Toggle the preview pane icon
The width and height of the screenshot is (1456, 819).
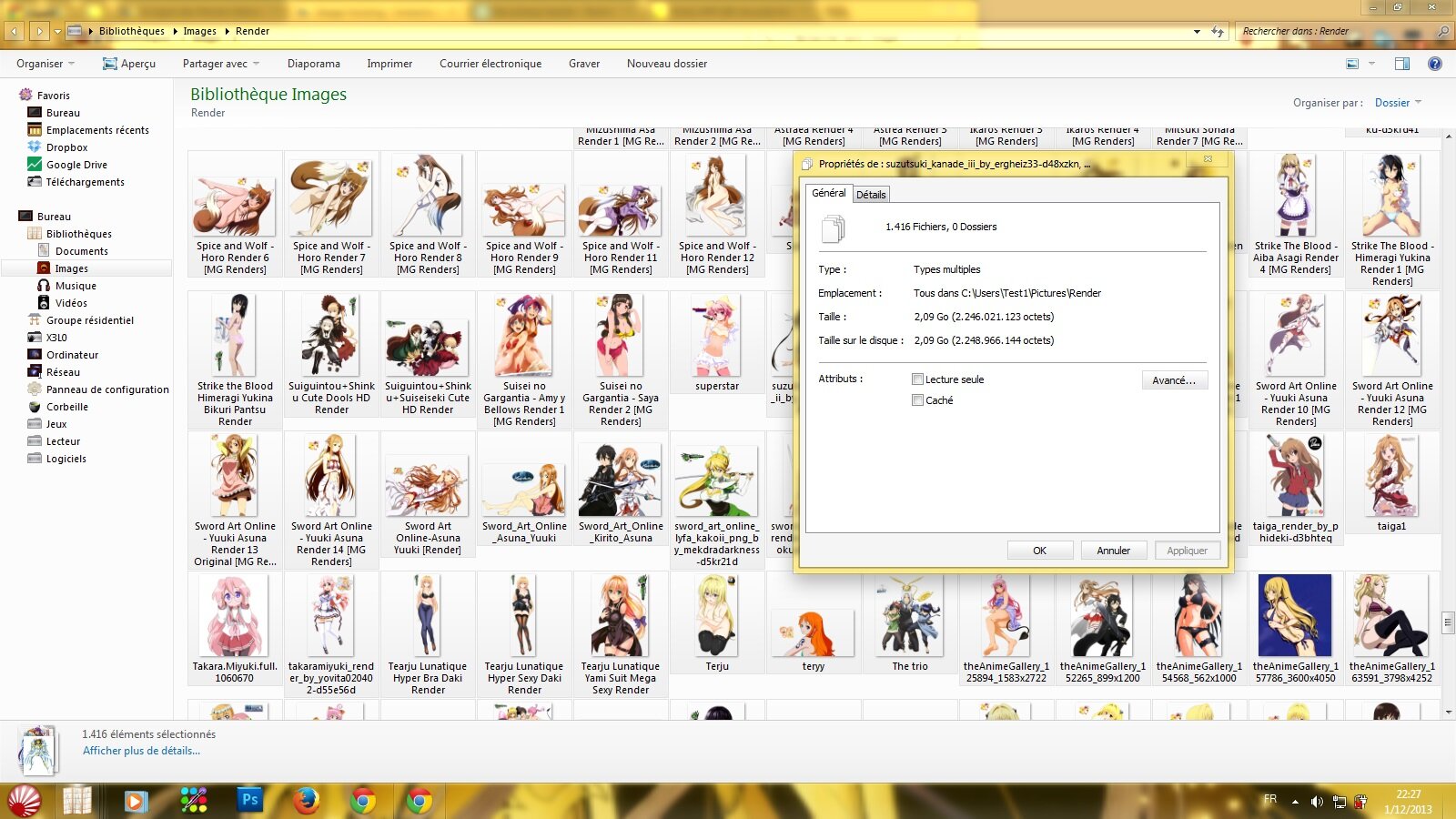[1402, 64]
